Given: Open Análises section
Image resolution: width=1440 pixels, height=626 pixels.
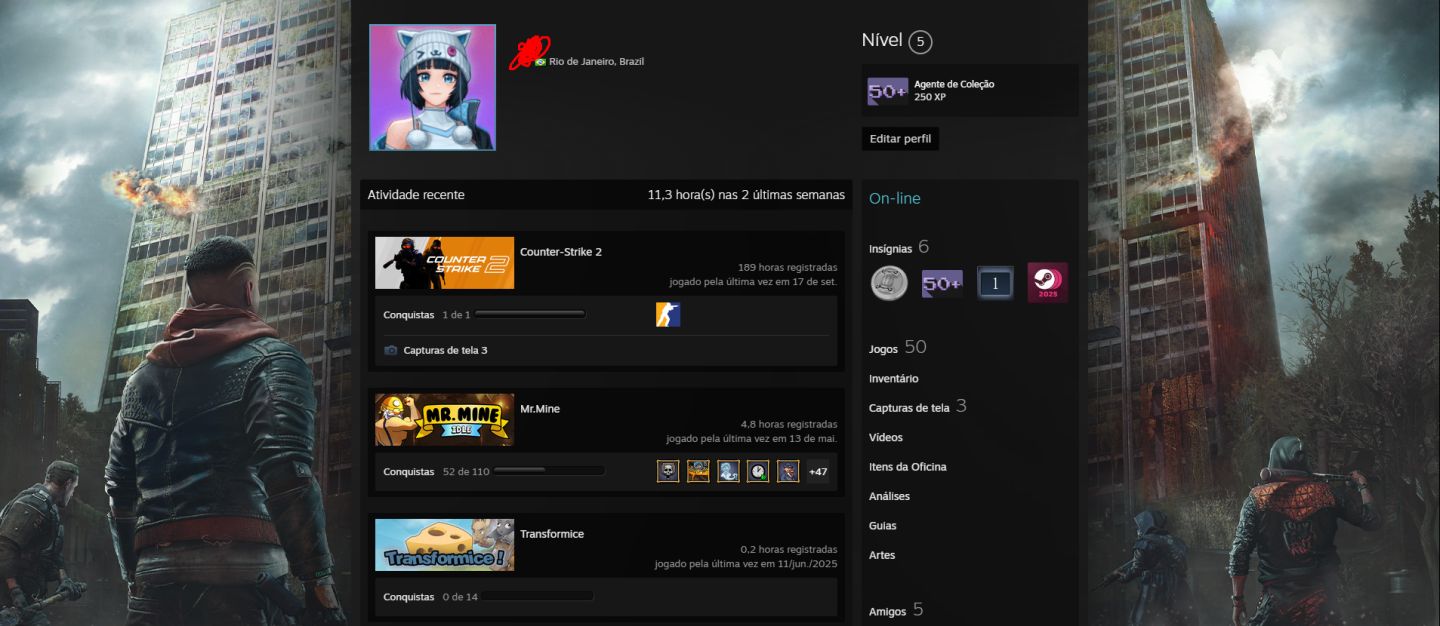Looking at the screenshot, I should (x=890, y=496).
